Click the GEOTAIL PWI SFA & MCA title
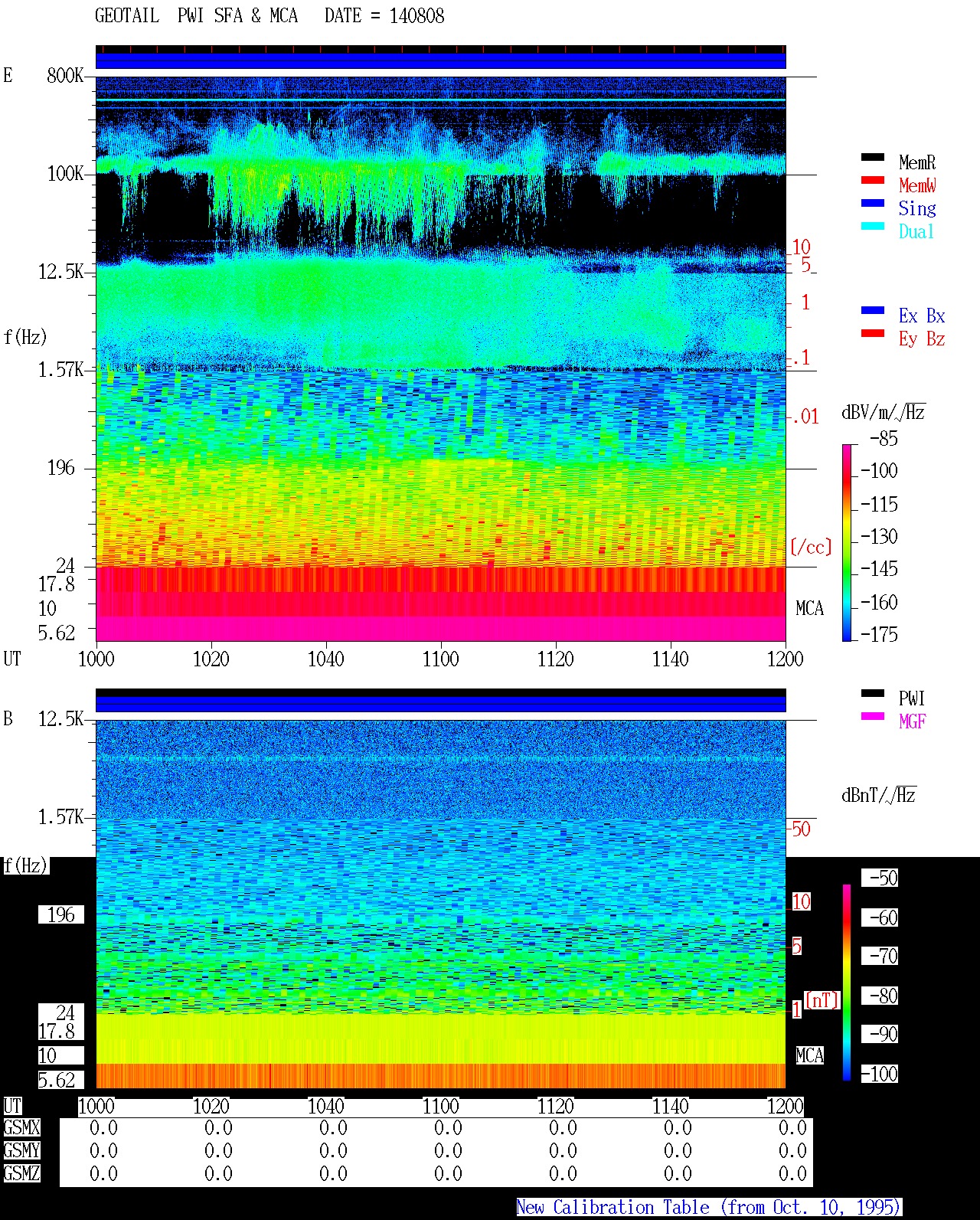Screen dimensions: 980x1220 click(196, 15)
